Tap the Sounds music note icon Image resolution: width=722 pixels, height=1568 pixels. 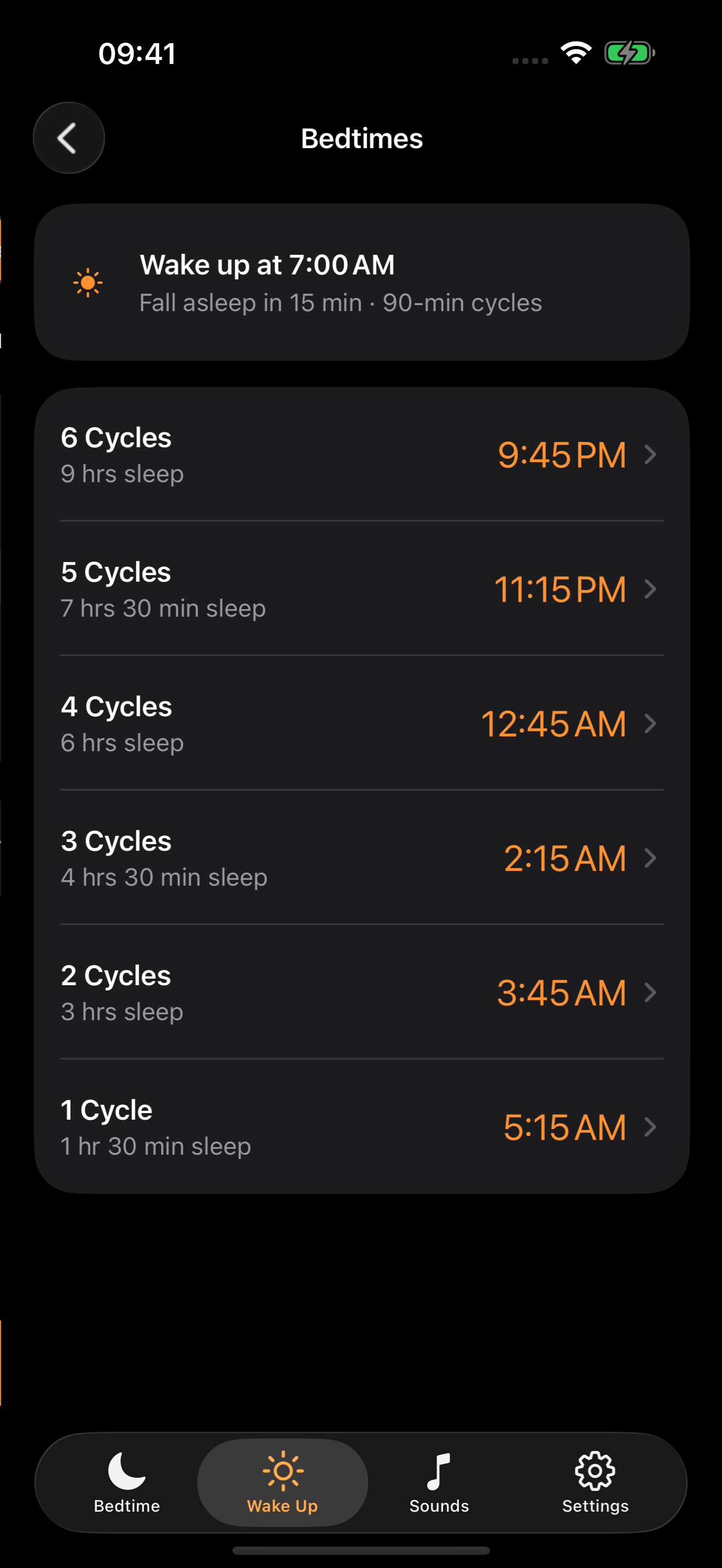(438, 1471)
